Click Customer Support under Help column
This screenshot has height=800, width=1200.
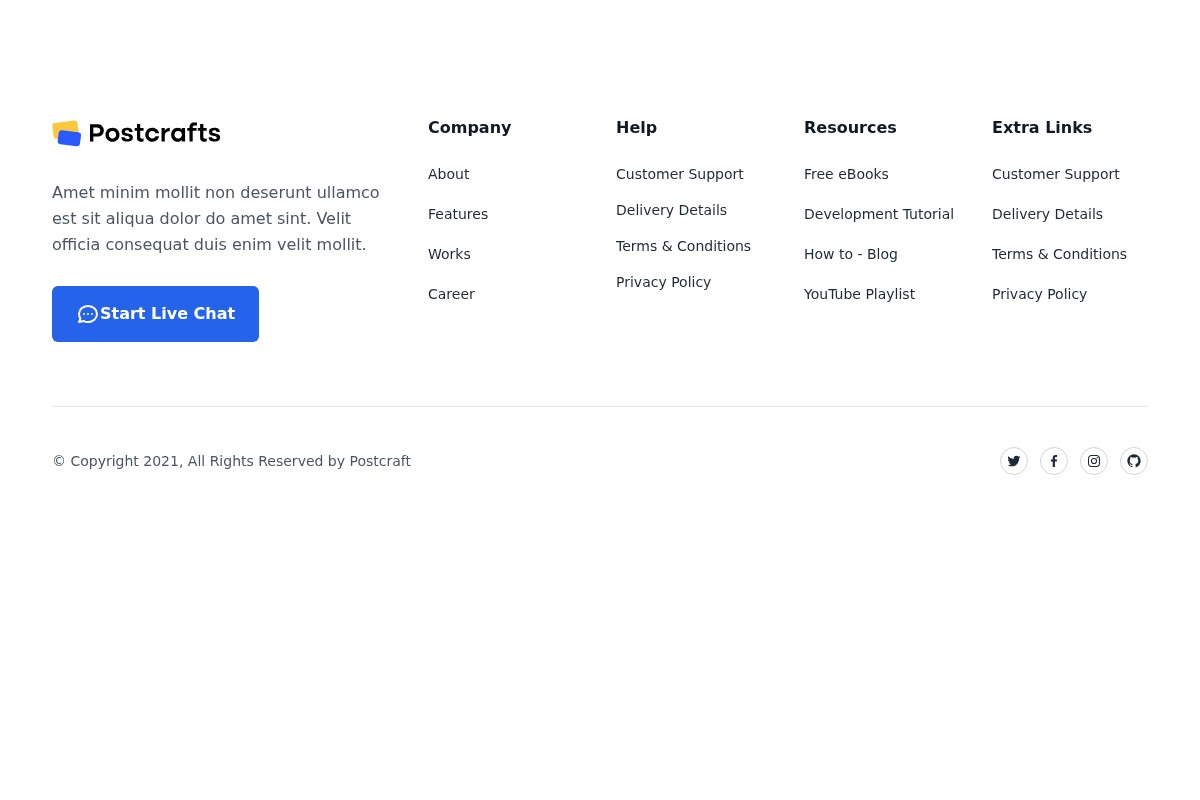[679, 174]
